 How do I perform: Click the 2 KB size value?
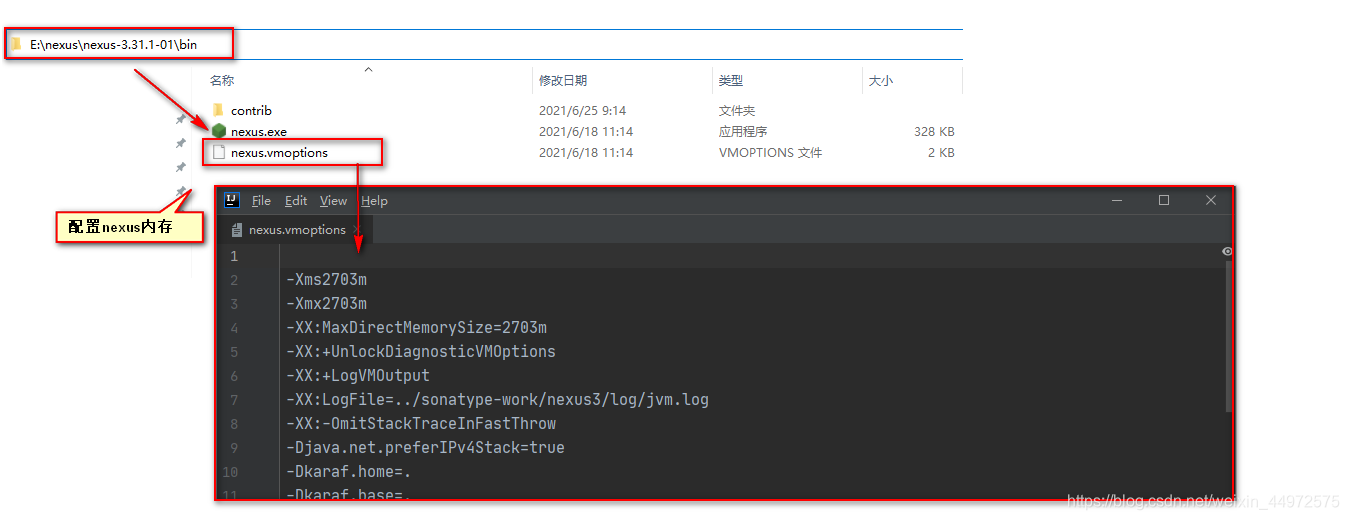[941, 153]
